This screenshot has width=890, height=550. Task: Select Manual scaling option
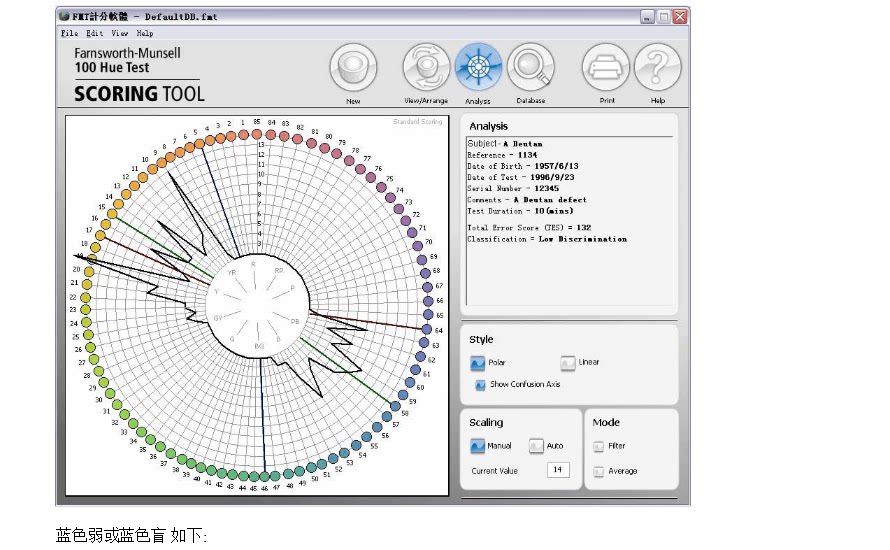[477, 446]
